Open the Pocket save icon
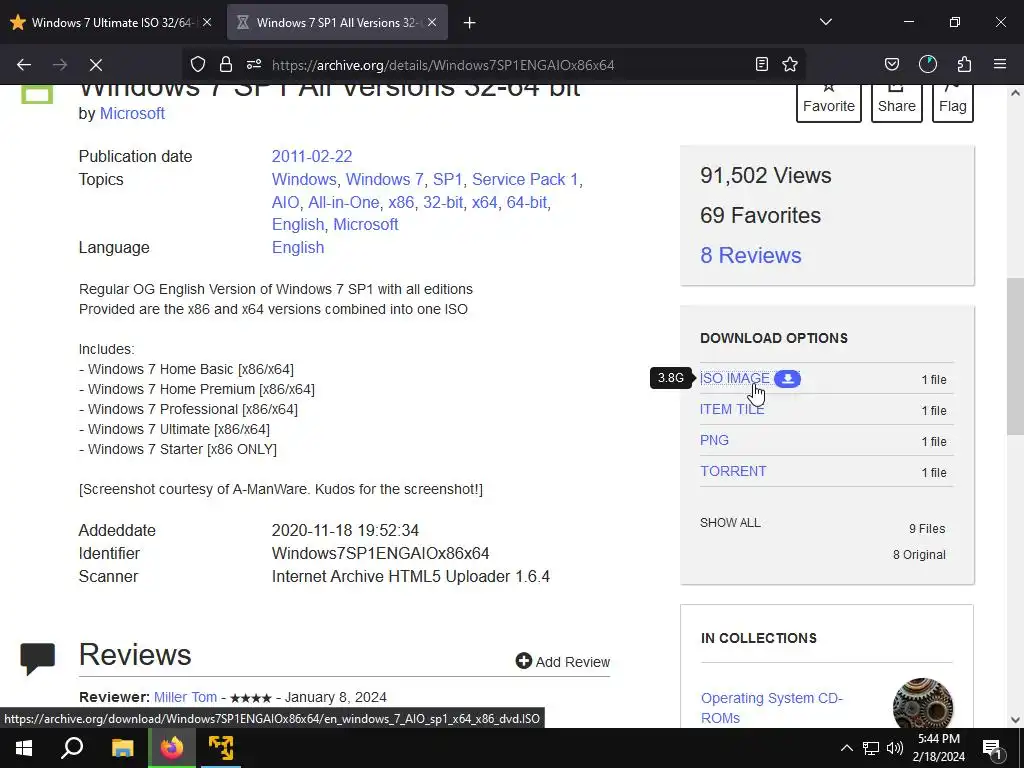This screenshot has height=768, width=1024. (891, 64)
